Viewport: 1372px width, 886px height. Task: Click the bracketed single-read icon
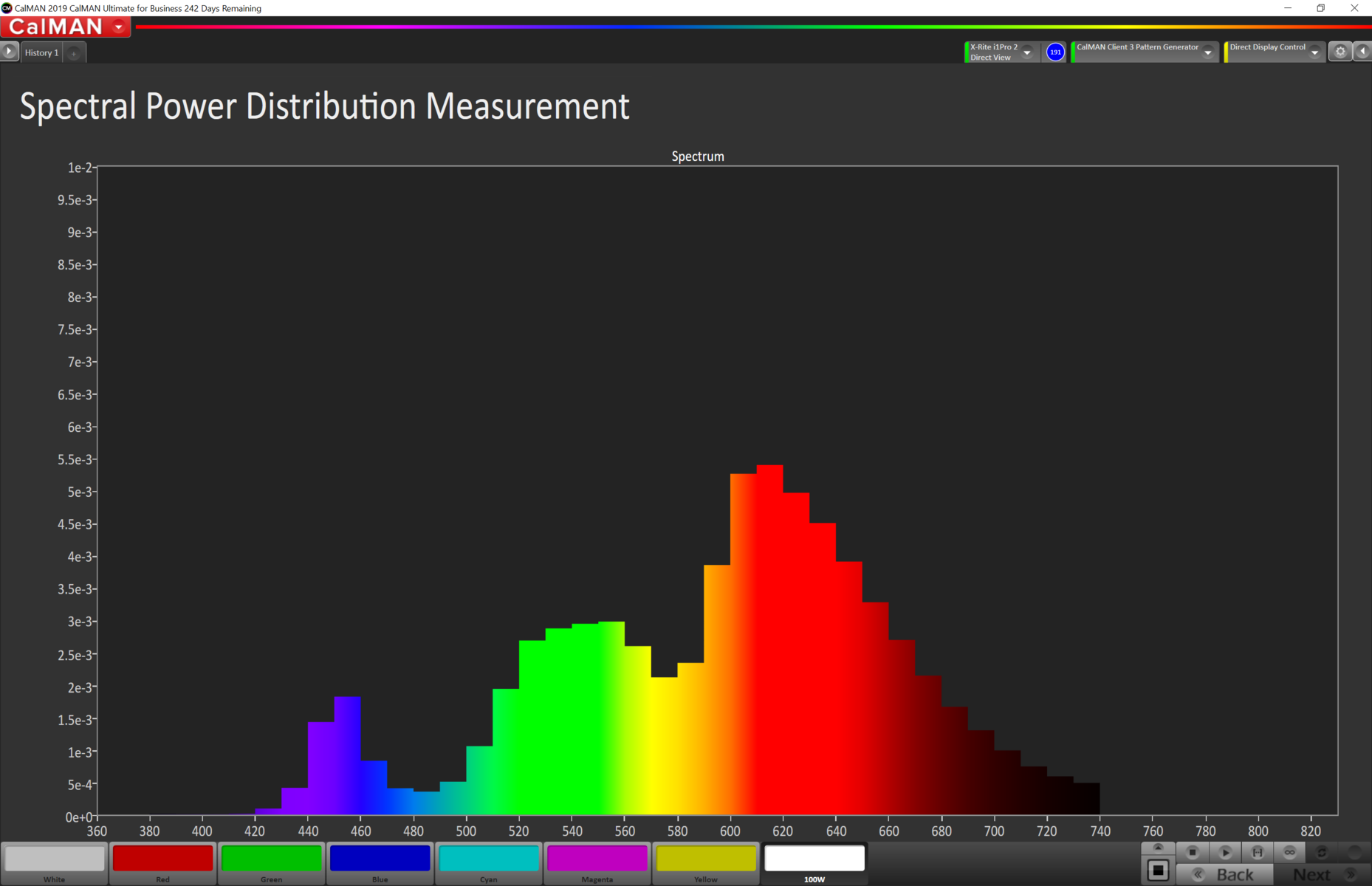tap(1258, 852)
